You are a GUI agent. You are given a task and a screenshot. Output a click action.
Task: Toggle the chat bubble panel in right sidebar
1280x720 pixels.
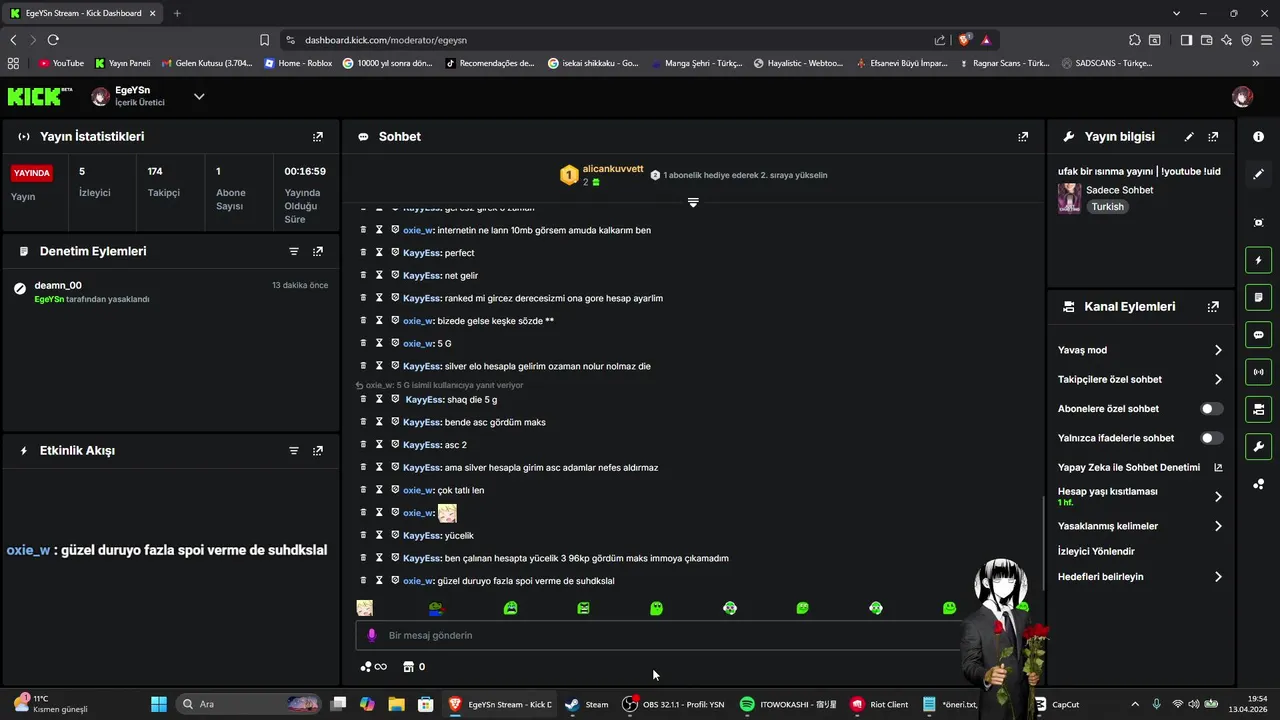pyautogui.click(x=1258, y=335)
